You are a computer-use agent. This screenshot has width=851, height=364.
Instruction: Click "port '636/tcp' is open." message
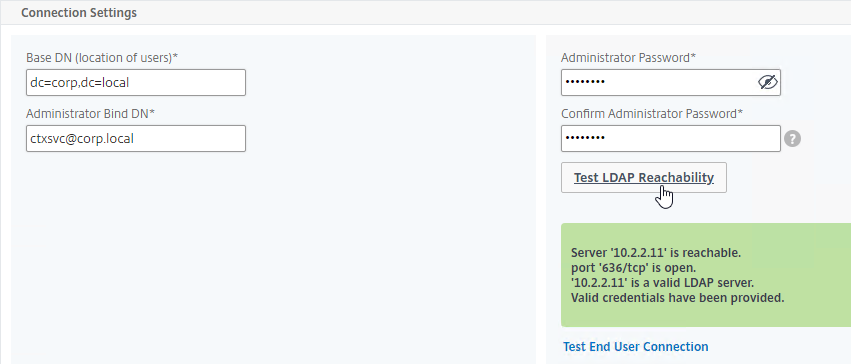633,268
